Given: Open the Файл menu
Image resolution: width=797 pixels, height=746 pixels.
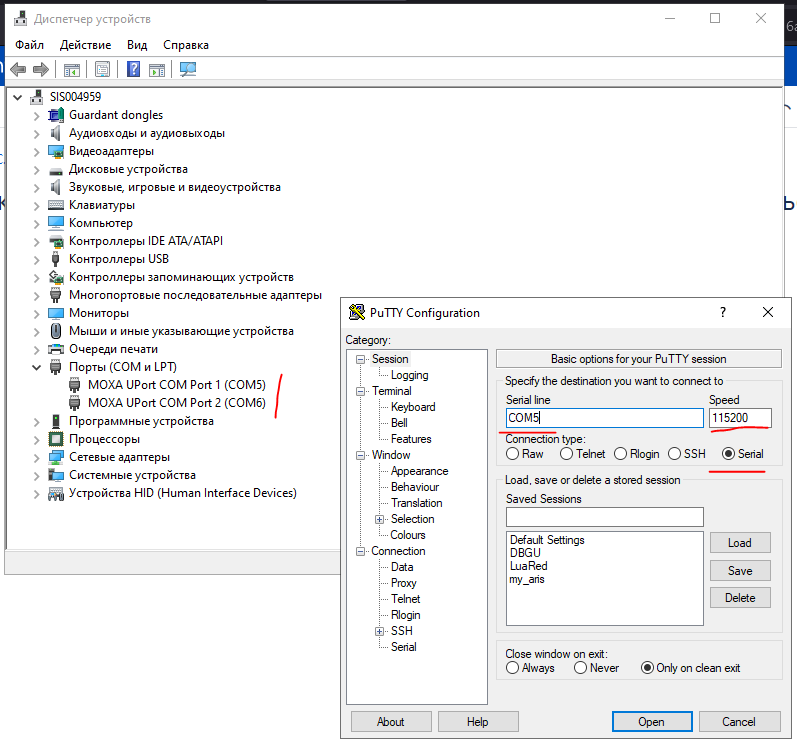Looking at the screenshot, I should point(29,45).
